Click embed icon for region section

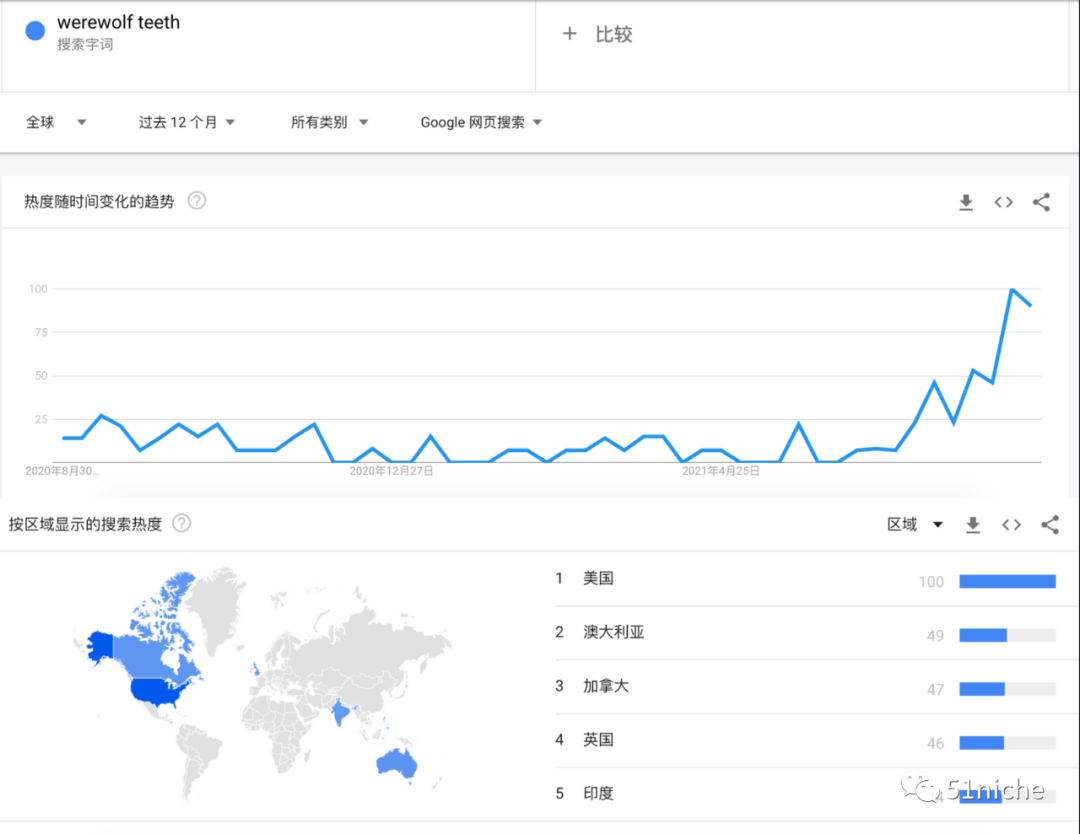click(x=1011, y=525)
